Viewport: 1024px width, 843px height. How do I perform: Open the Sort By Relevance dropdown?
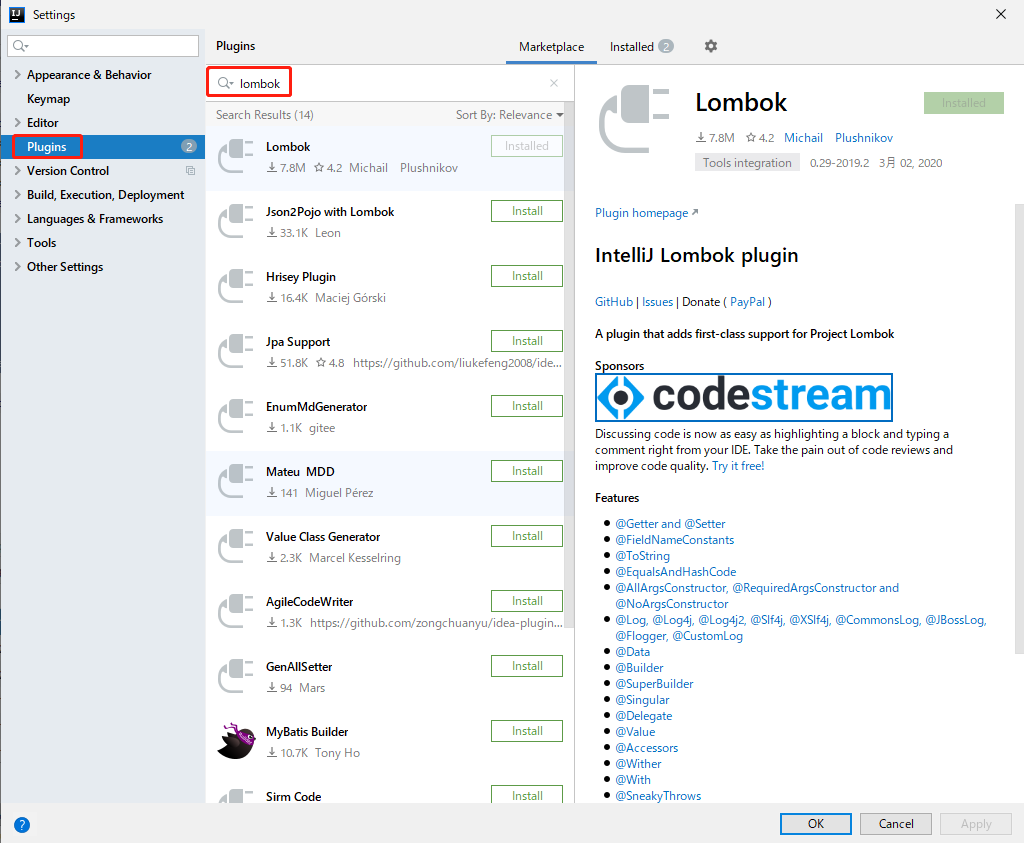tap(509, 115)
